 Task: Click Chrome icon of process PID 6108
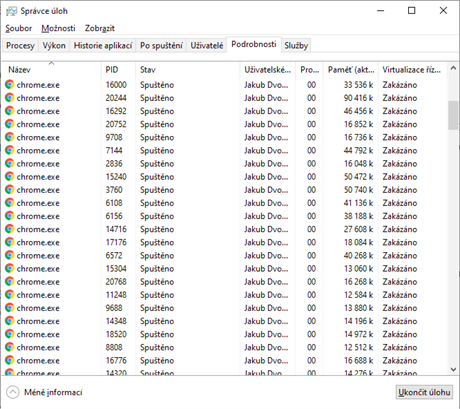point(10,203)
